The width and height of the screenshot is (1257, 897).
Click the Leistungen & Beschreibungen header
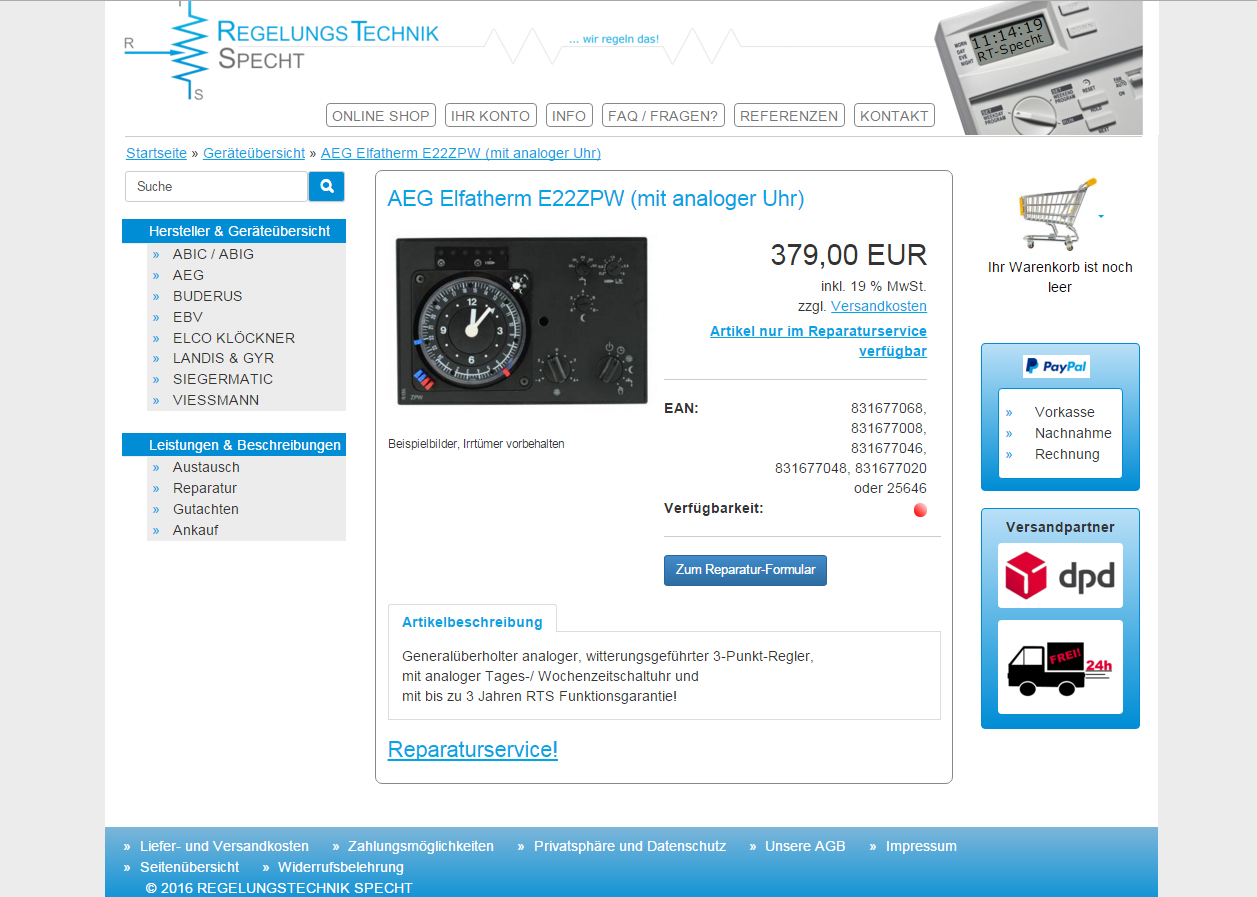[234, 445]
